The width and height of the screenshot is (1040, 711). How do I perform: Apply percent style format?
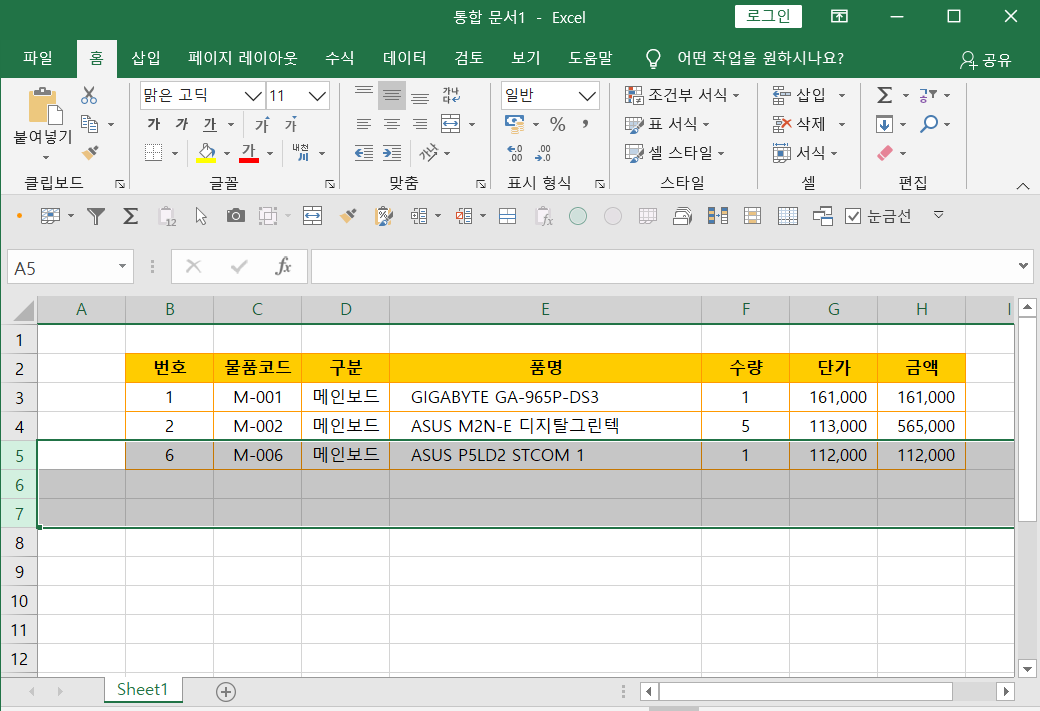(558, 124)
